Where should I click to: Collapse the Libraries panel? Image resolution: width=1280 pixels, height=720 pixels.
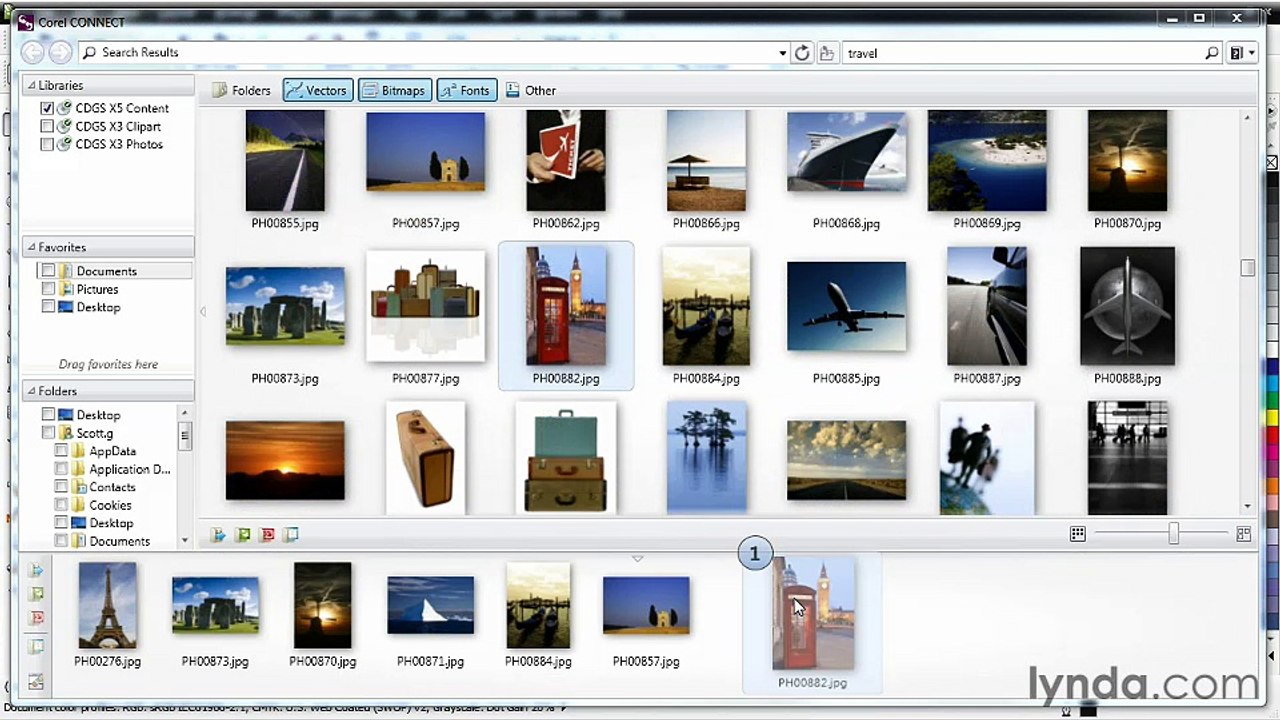[32, 86]
